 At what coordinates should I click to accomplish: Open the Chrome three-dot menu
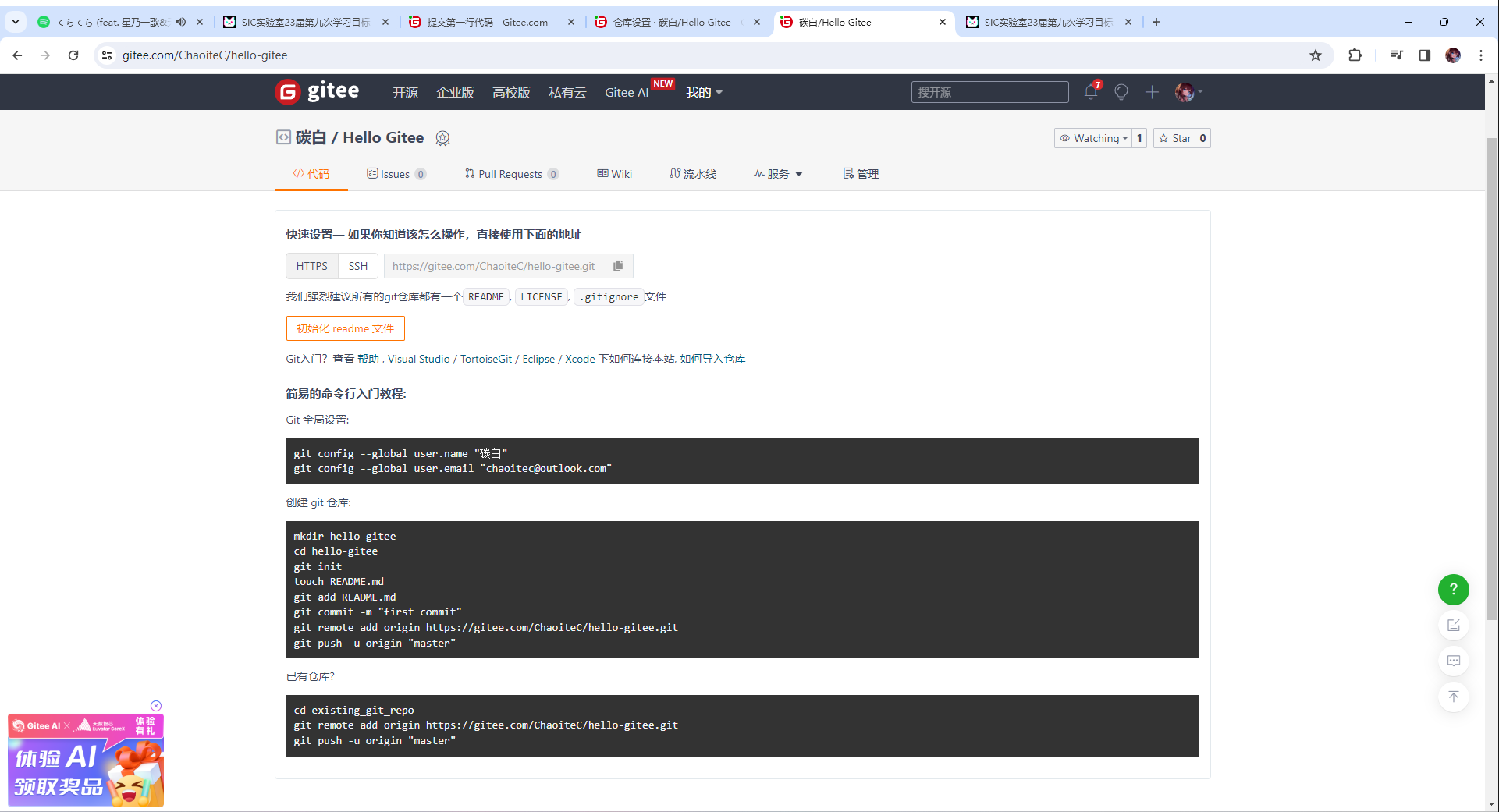pyautogui.click(x=1481, y=55)
